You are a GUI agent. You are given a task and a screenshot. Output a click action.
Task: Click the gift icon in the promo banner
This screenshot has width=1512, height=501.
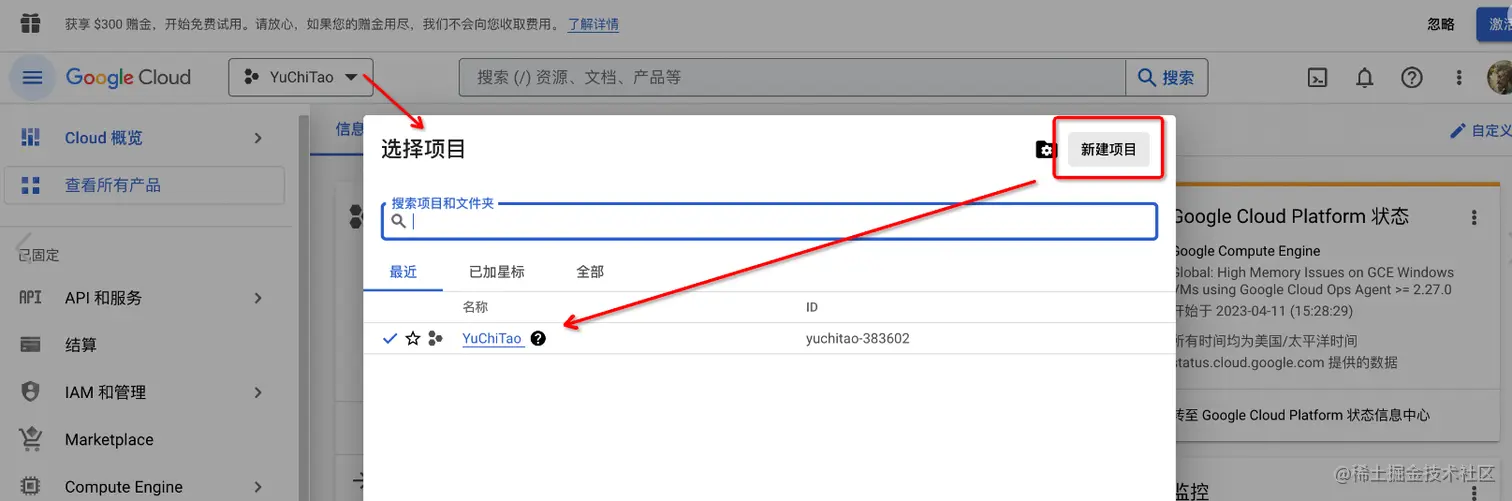coord(31,23)
